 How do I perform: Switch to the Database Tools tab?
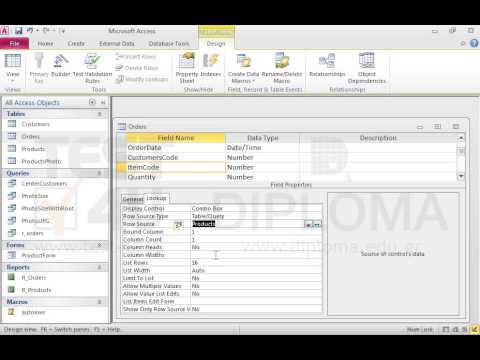pos(169,44)
